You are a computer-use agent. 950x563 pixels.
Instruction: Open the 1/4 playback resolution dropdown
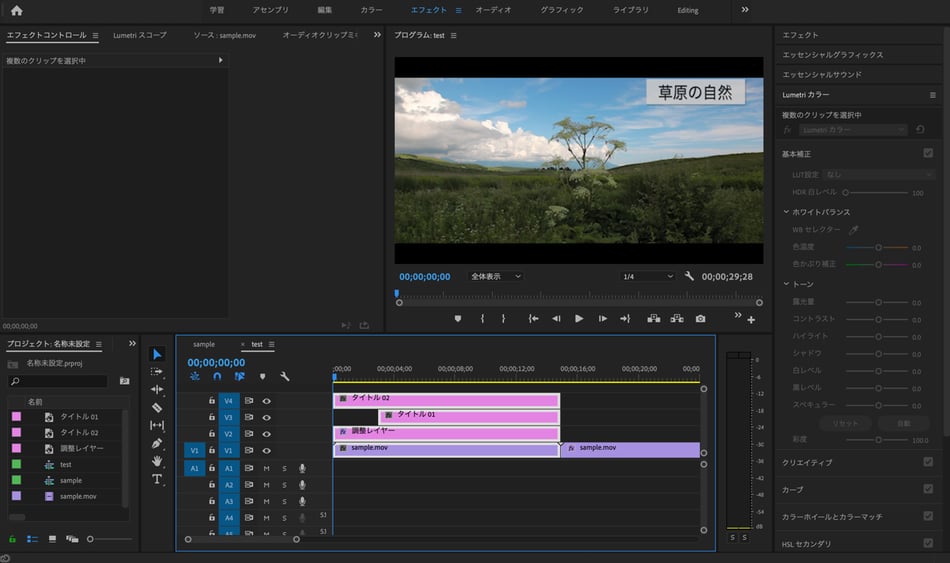tap(647, 276)
